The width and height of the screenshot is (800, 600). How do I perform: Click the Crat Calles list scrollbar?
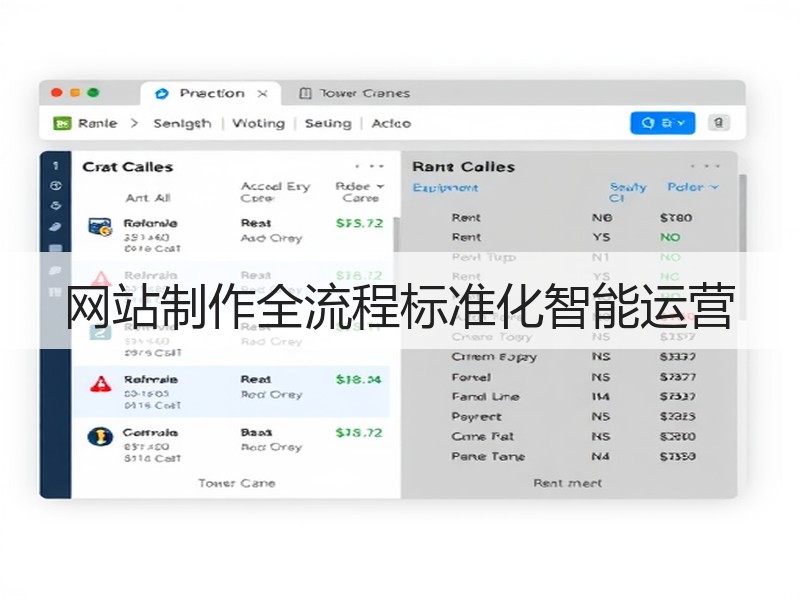[396, 234]
